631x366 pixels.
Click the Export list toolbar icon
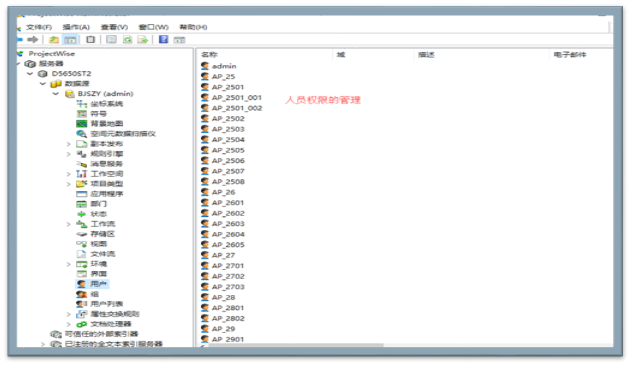(x=142, y=39)
